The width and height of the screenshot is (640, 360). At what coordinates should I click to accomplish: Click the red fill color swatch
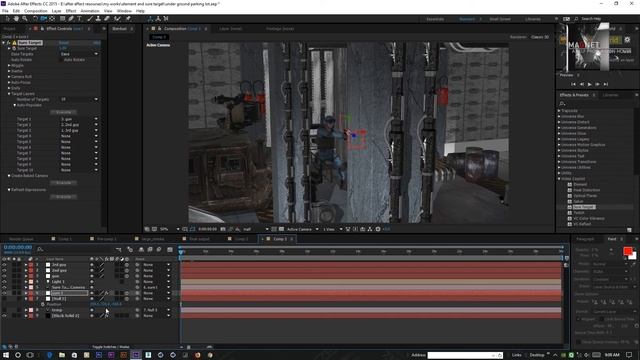click(x=628, y=251)
